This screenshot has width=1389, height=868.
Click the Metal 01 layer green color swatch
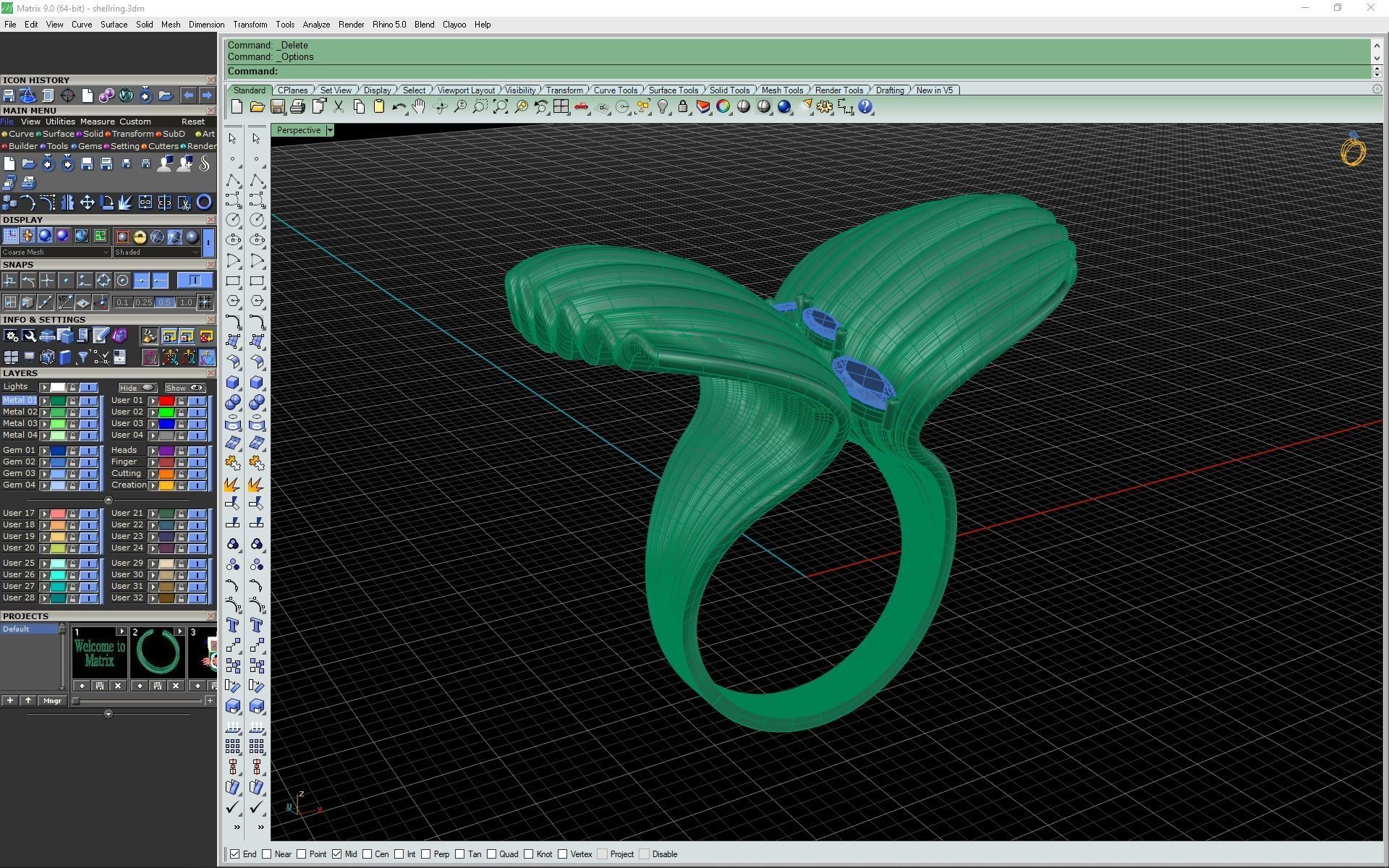coord(57,401)
